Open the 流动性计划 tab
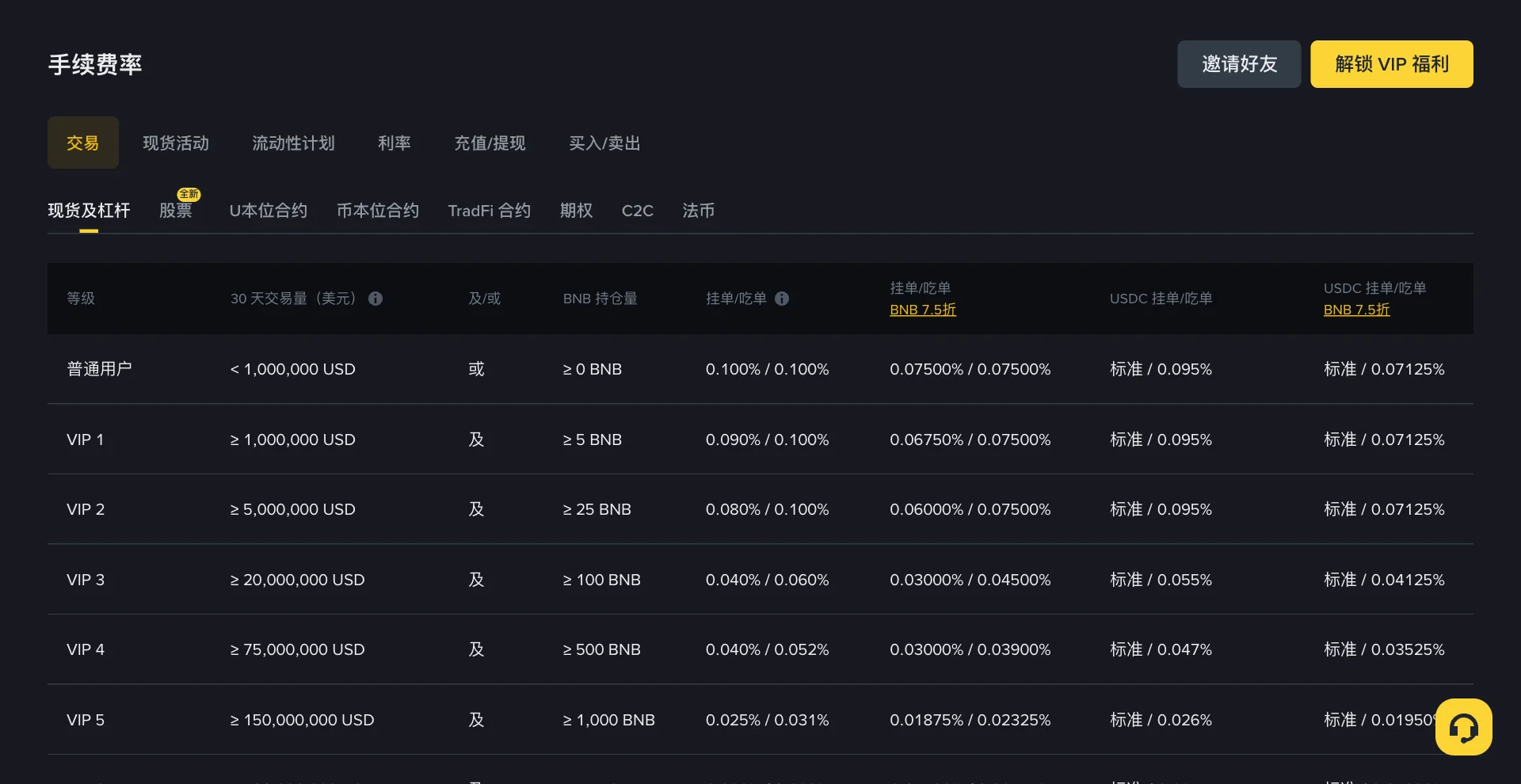The width and height of the screenshot is (1521, 784). click(293, 143)
